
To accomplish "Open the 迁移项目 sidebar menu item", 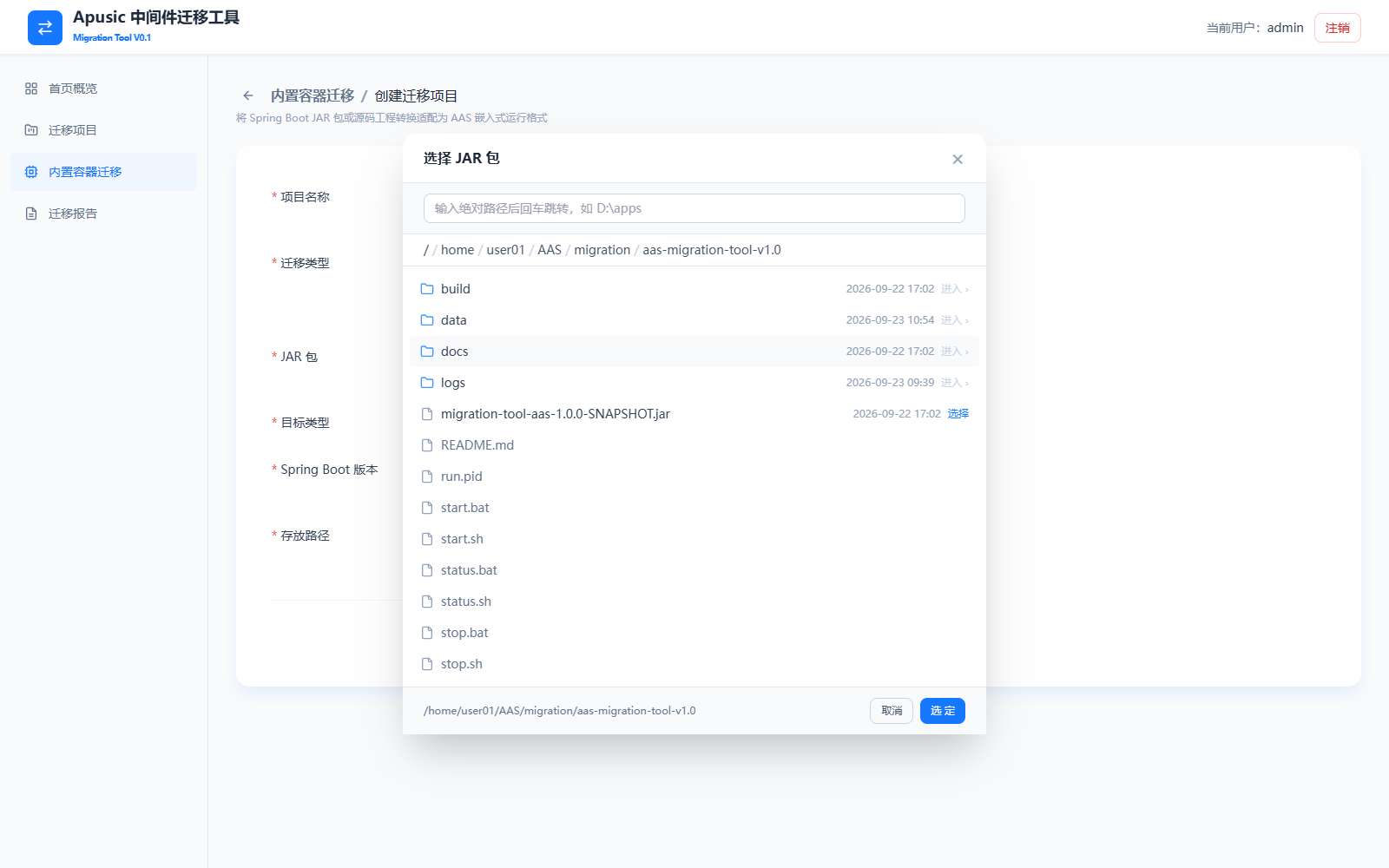I will point(104,130).
